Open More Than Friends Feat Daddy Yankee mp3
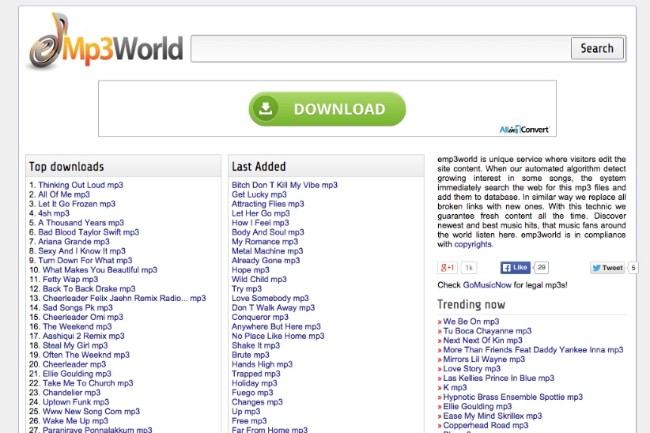Image resolution: width=650 pixels, height=433 pixels. pyautogui.click(x=533, y=350)
